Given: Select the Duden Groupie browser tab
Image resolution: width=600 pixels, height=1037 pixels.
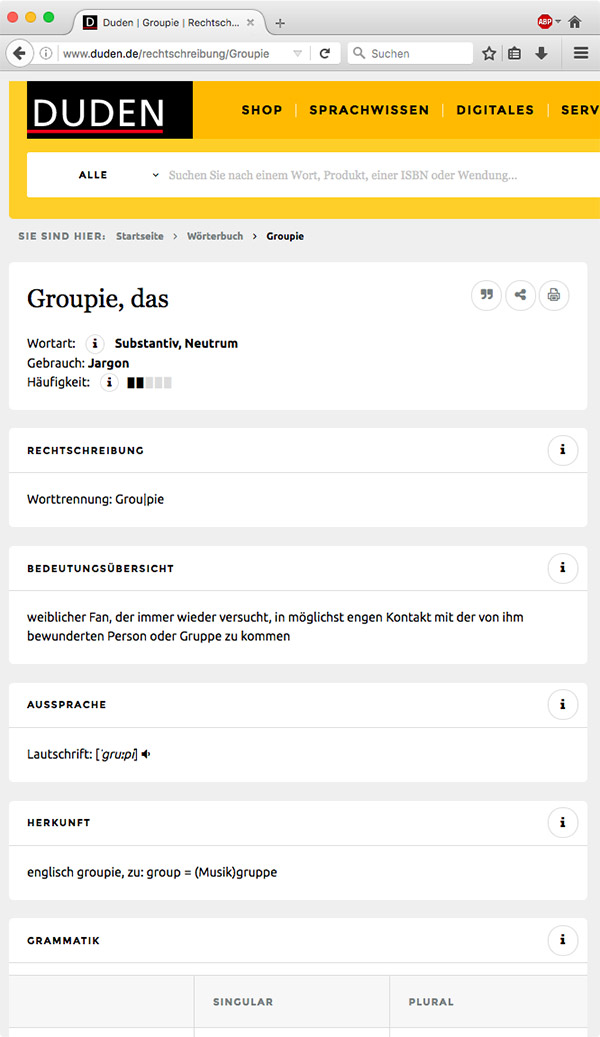Looking at the screenshot, I should pos(169,22).
